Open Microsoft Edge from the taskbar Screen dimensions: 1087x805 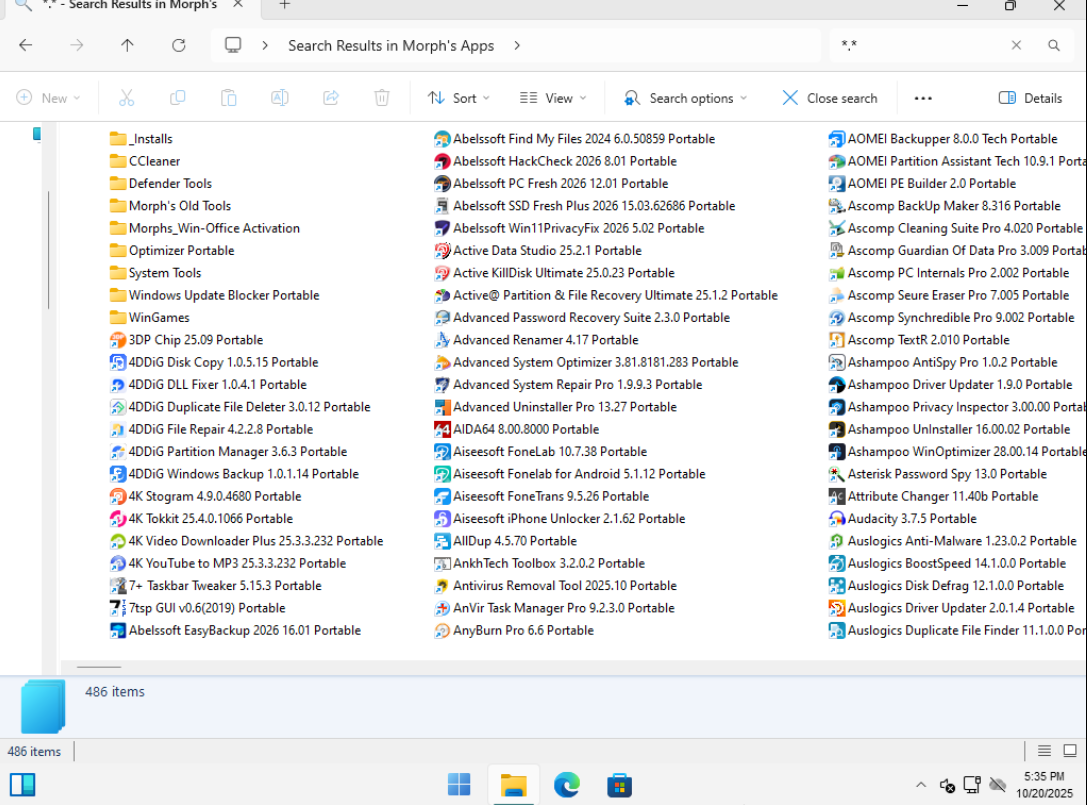pos(567,784)
